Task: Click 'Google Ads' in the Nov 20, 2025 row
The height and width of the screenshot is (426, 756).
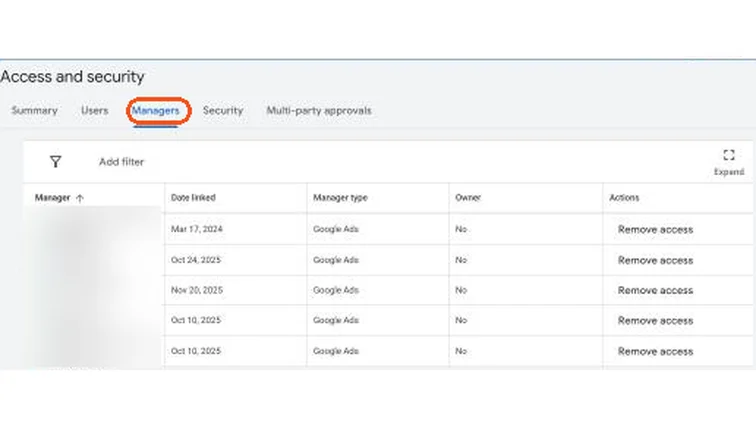Action: coord(336,290)
